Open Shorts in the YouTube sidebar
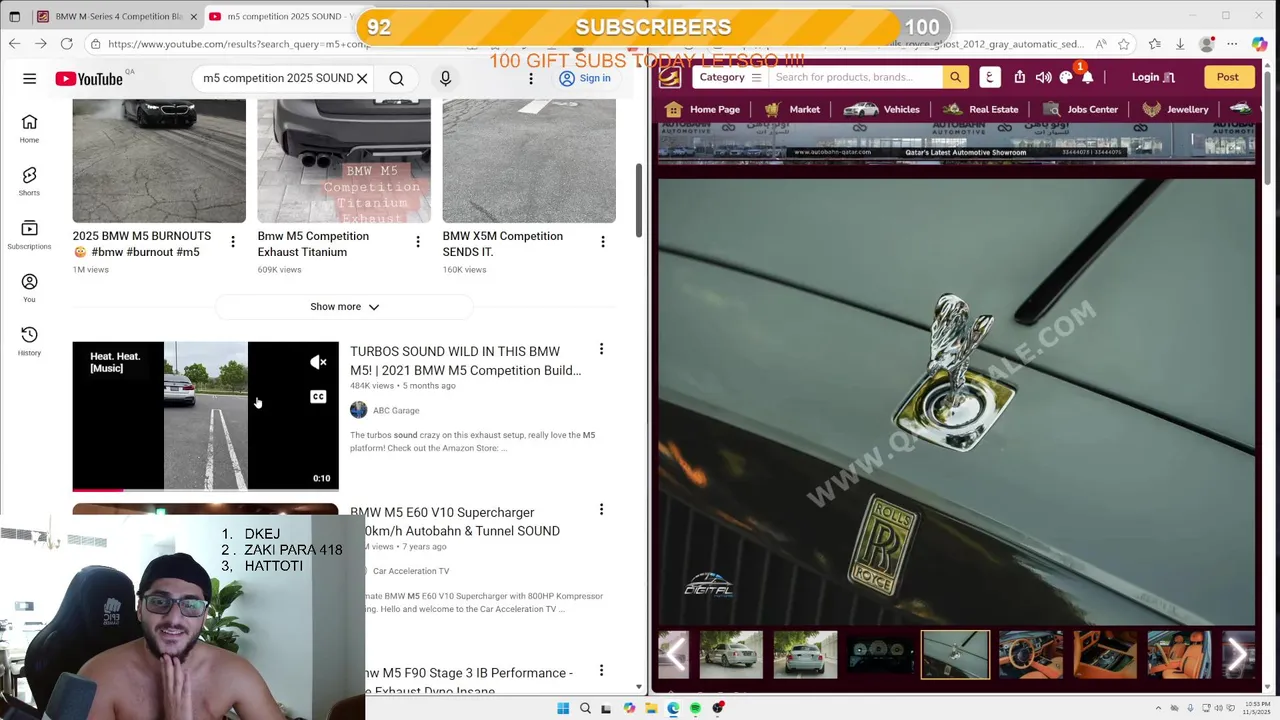This screenshot has height=720, width=1280. [x=29, y=180]
